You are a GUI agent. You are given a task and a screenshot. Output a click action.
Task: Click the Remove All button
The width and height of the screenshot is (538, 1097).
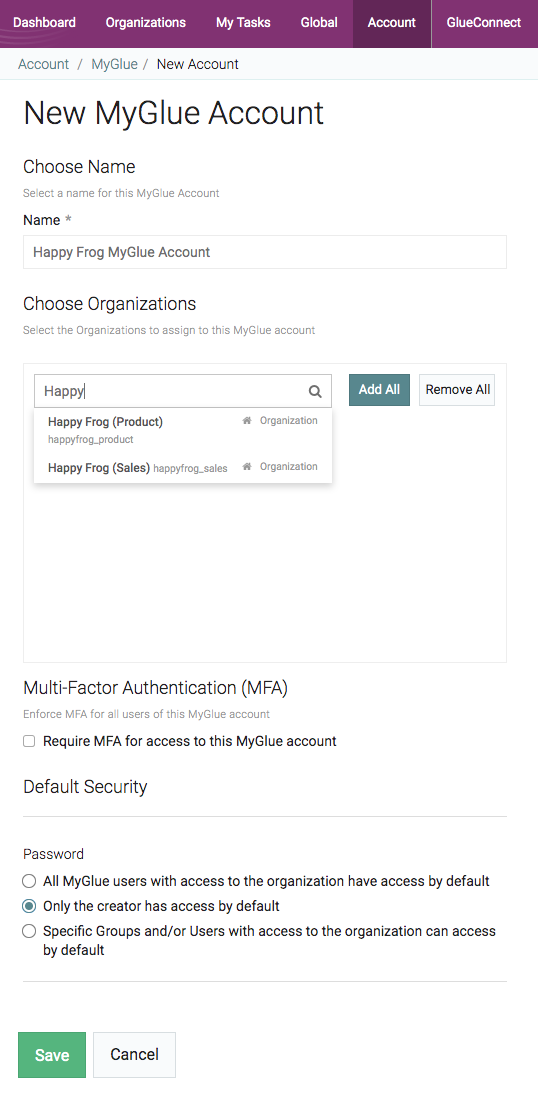458,390
